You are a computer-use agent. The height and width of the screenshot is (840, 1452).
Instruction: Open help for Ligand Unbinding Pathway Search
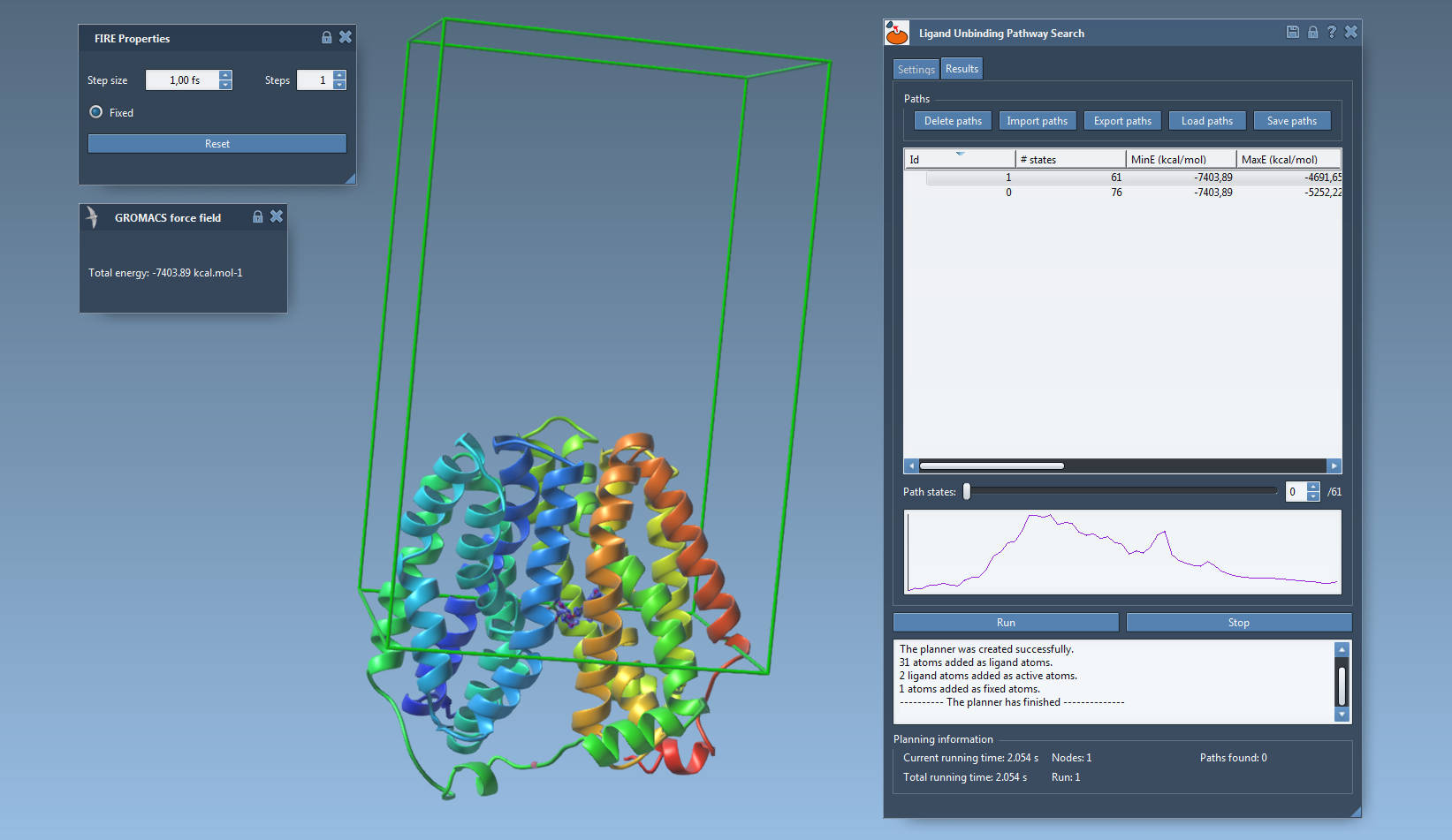point(1332,32)
